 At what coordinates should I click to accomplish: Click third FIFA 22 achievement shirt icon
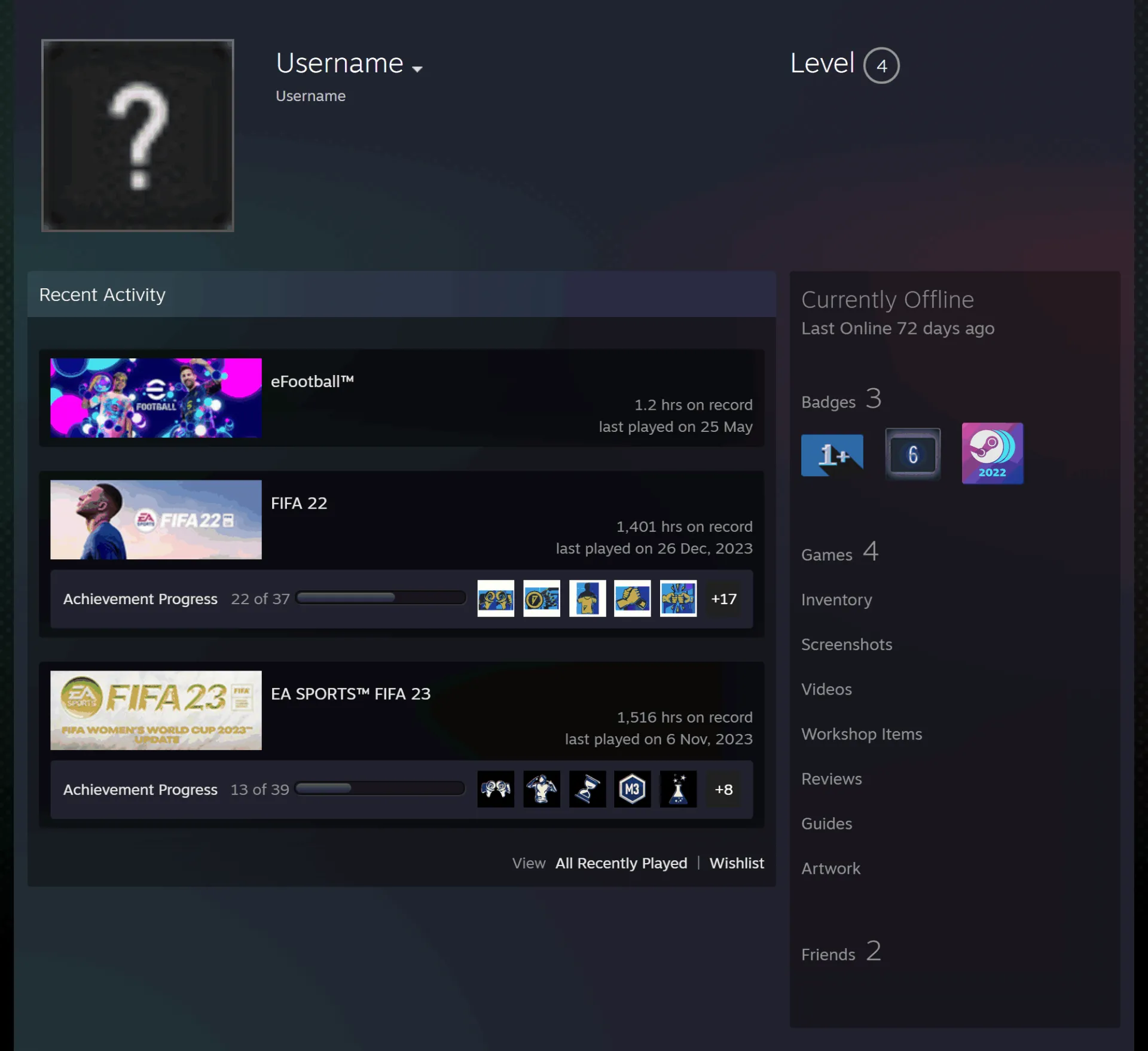(x=587, y=598)
